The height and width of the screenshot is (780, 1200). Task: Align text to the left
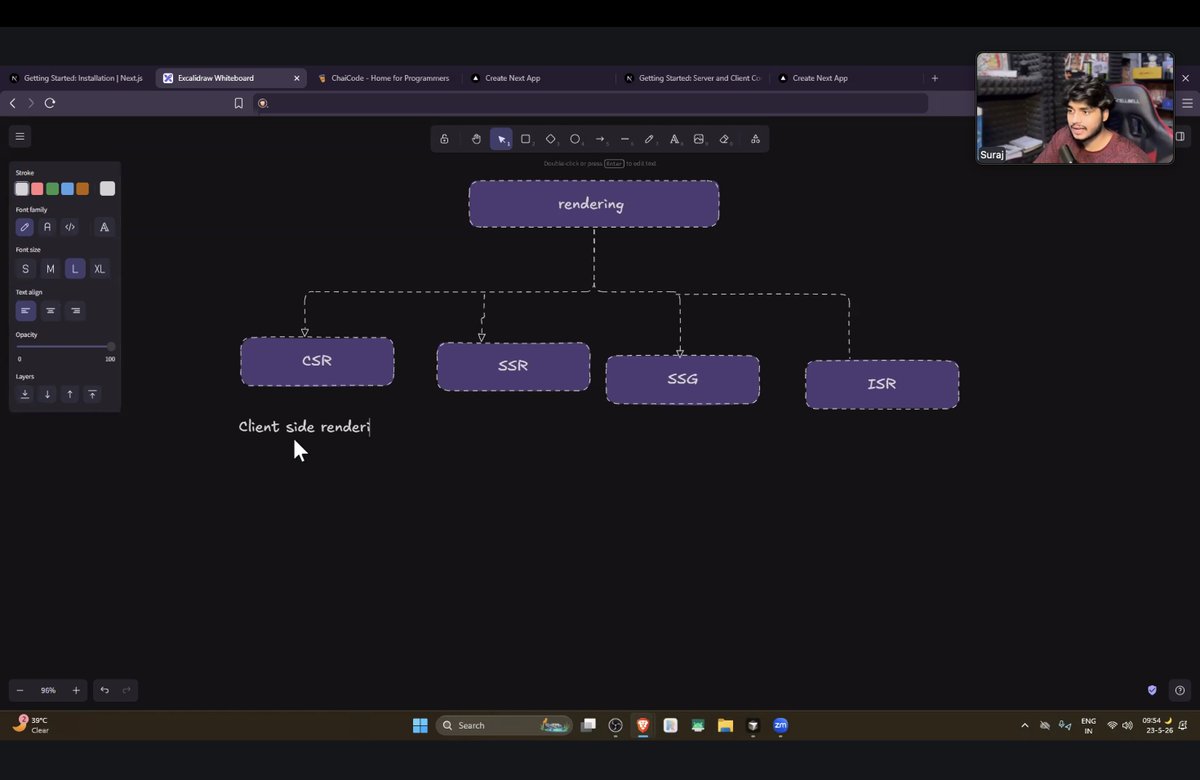[25, 311]
